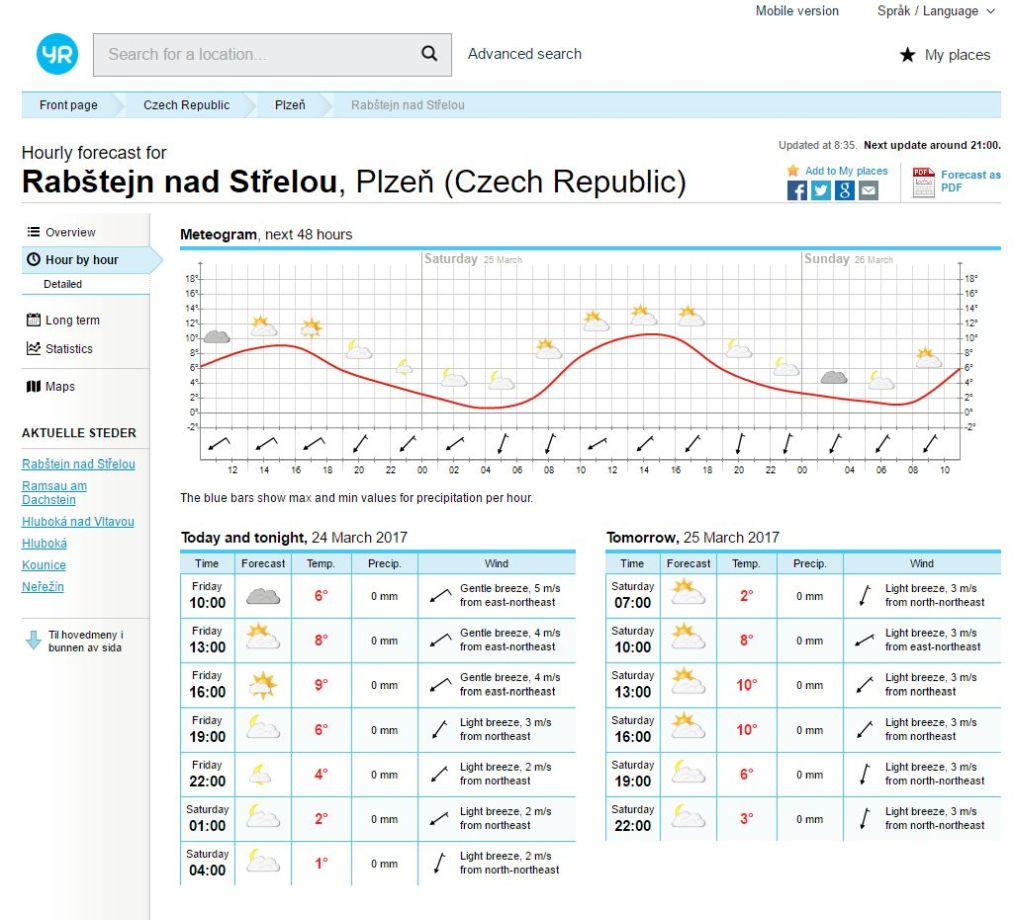Image resolution: width=1024 pixels, height=920 pixels.
Task: Go to Czech Republic breadcrumb
Action: [x=187, y=105]
